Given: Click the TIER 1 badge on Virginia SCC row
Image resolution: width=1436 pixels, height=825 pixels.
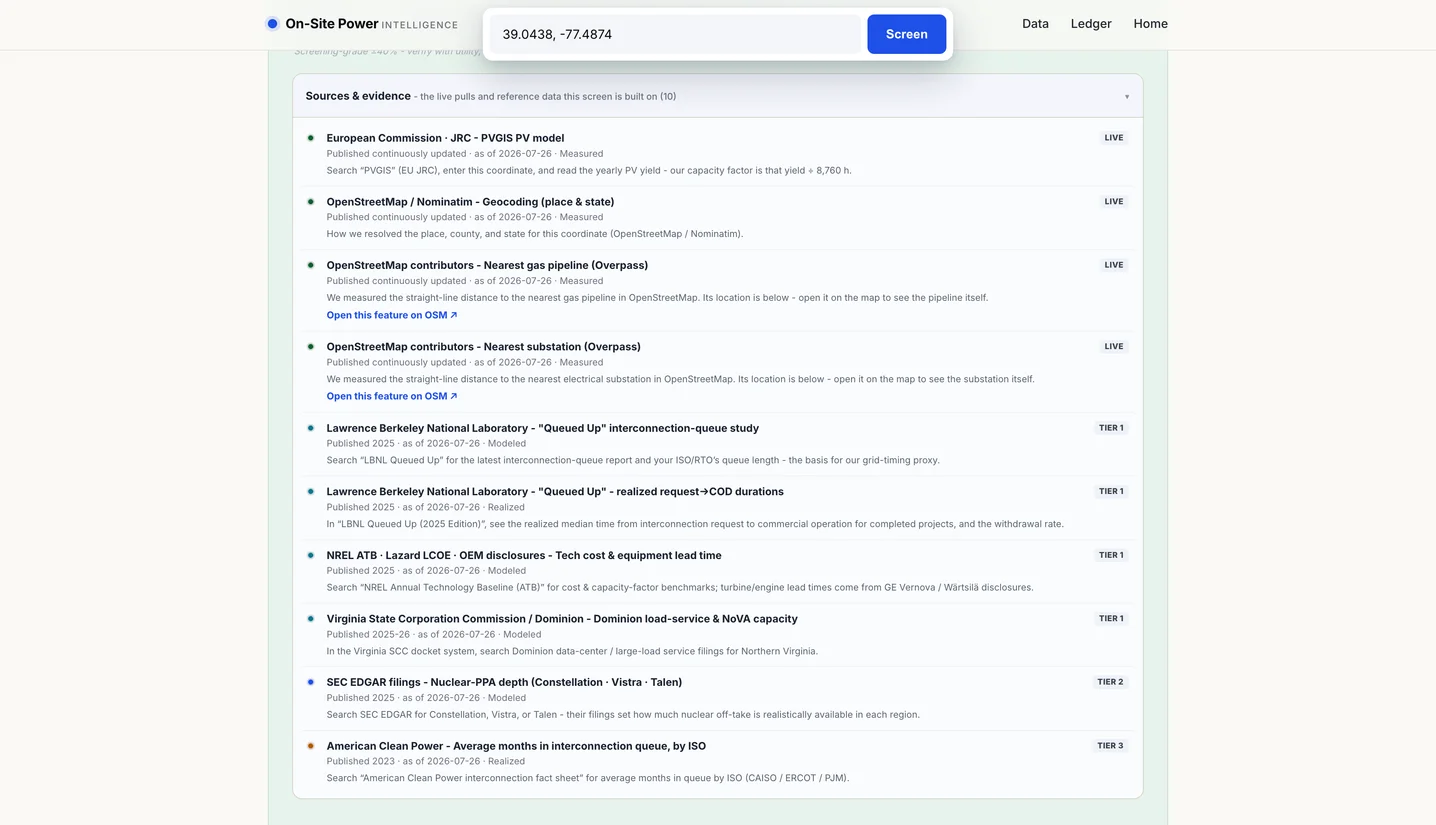Looking at the screenshot, I should [1111, 619].
